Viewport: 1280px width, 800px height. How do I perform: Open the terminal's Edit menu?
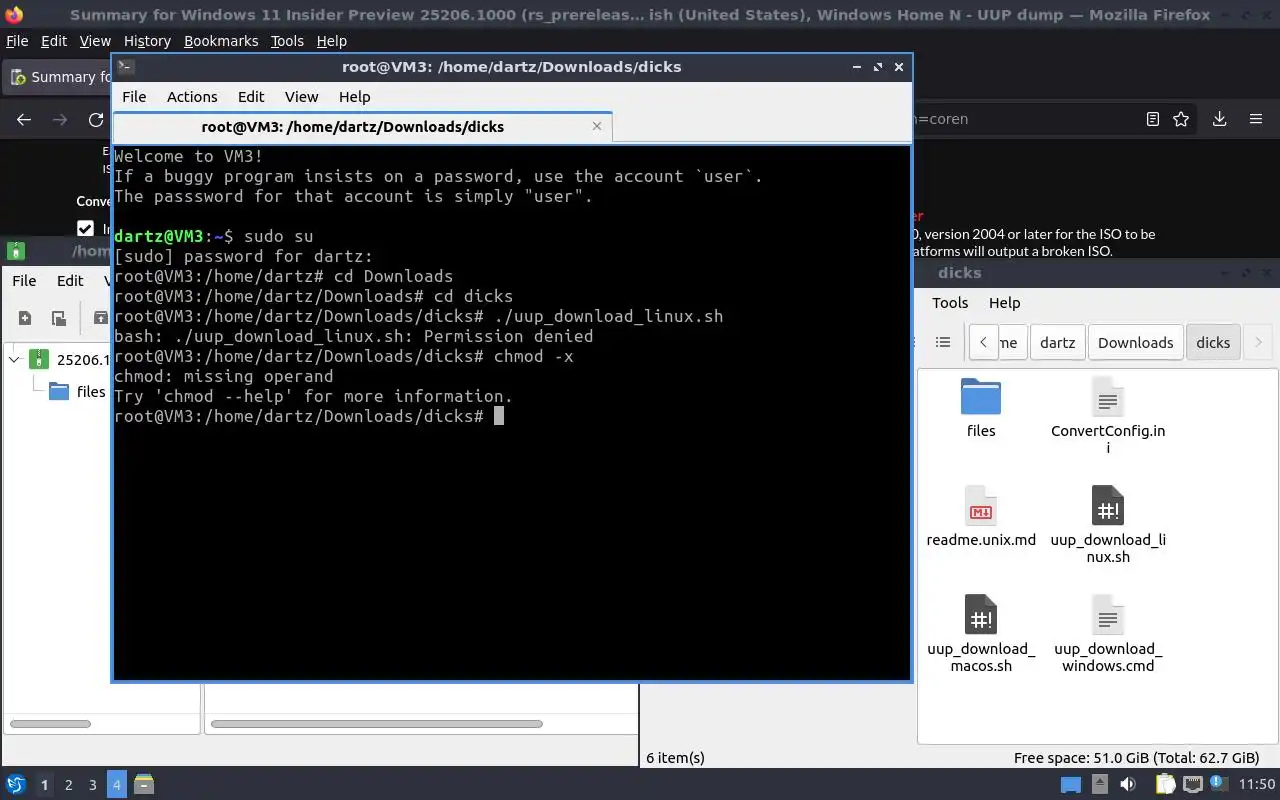pyautogui.click(x=251, y=97)
